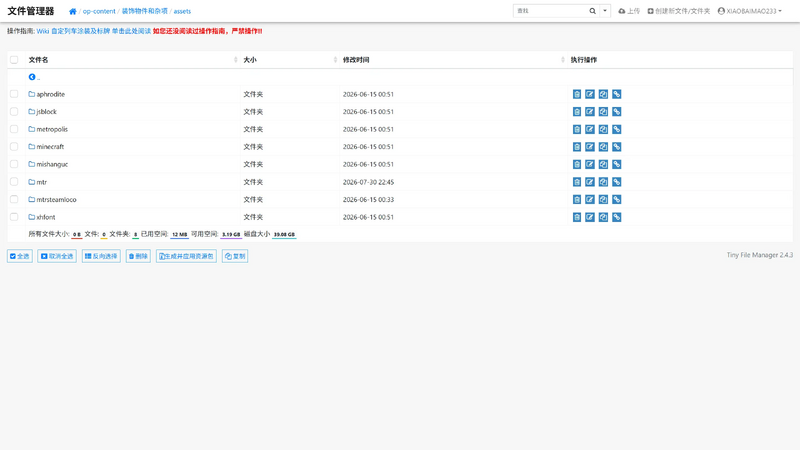
Task: Click the bottom 复制 button
Action: 235,256
